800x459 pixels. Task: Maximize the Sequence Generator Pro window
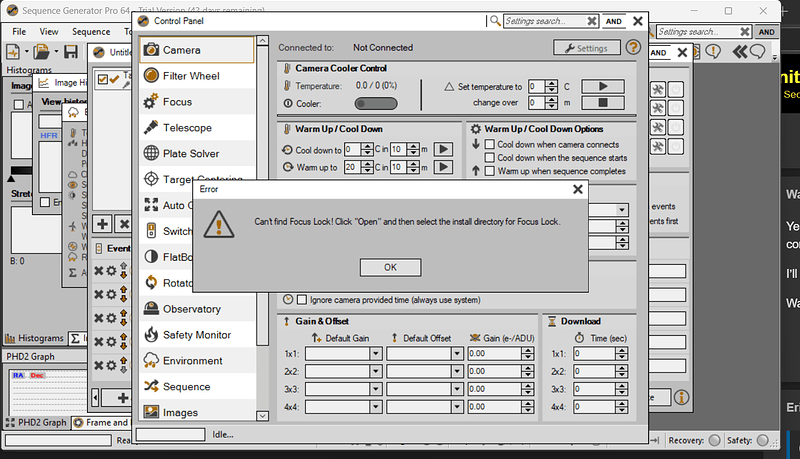click(728, 11)
